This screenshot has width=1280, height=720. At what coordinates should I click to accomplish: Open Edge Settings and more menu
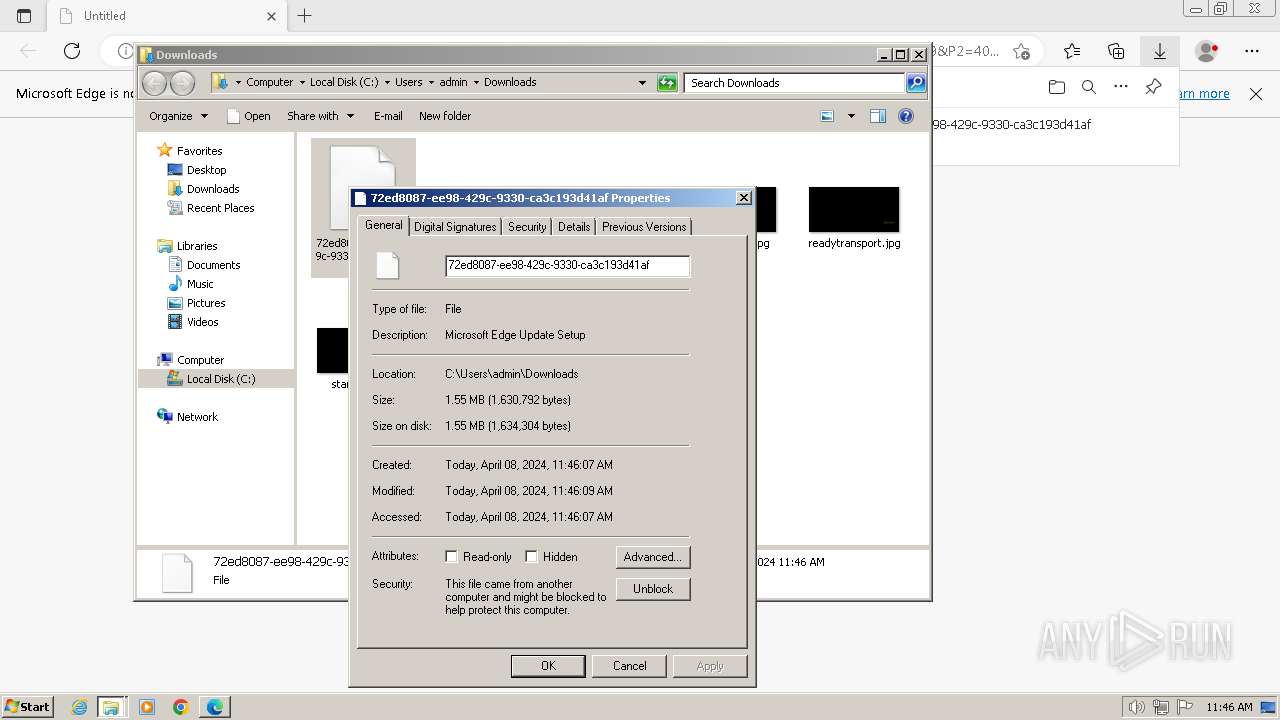point(1252,51)
